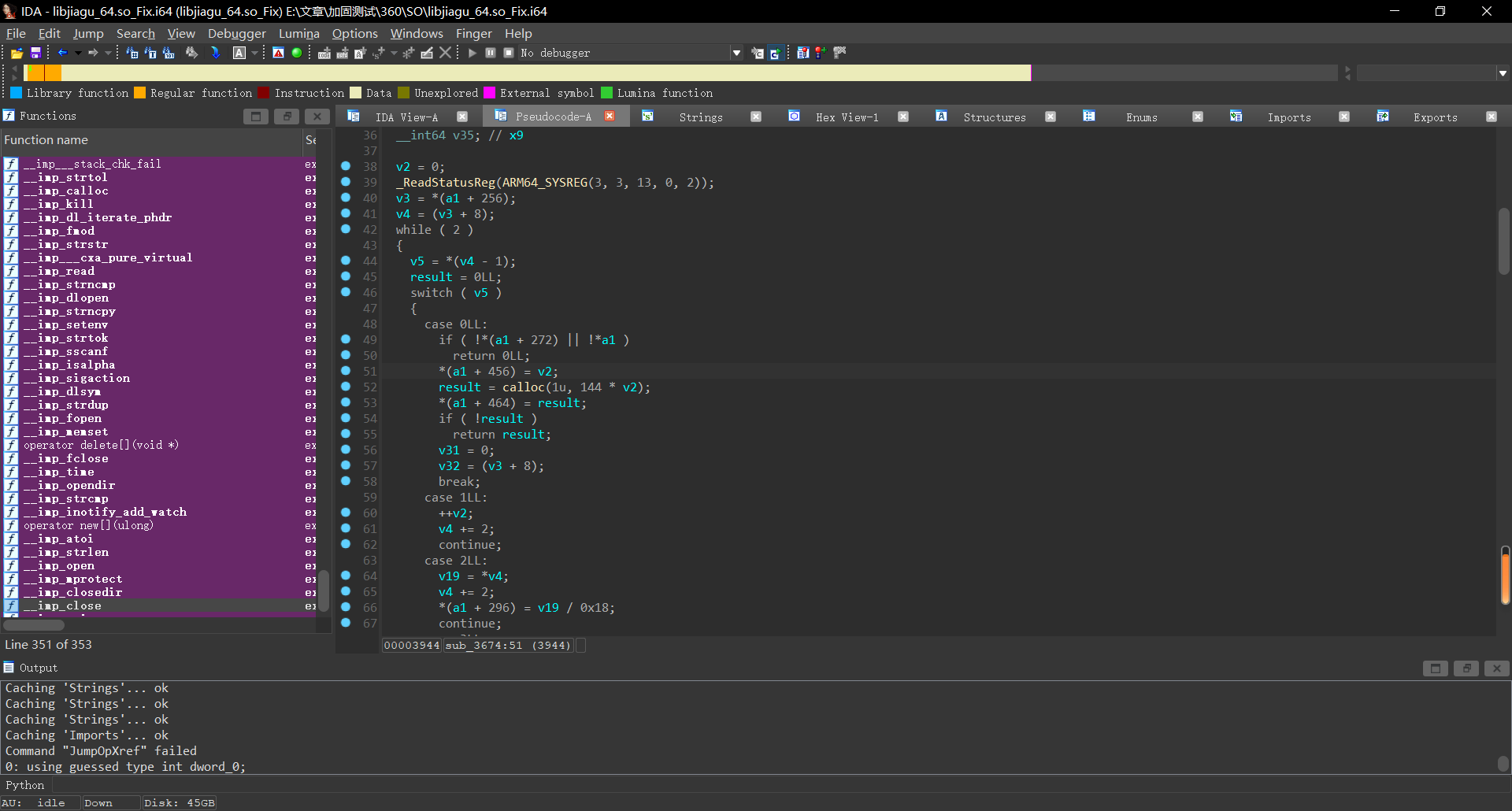Screen dimensions: 1512x811
Task: Toggle breakpoint dot on line 52
Action: 346,387
